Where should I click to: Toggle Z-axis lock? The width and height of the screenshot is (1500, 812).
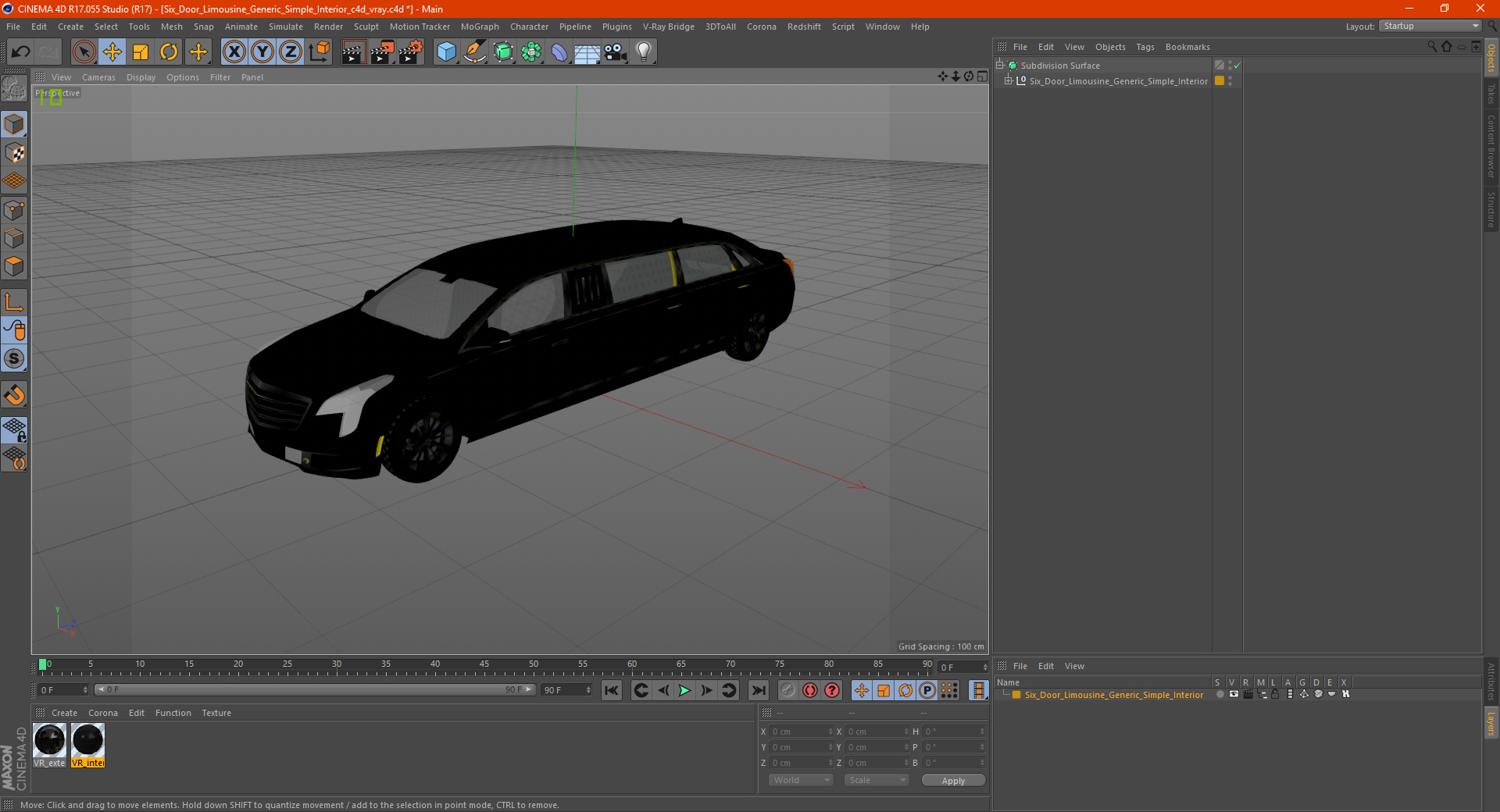pyautogui.click(x=291, y=52)
